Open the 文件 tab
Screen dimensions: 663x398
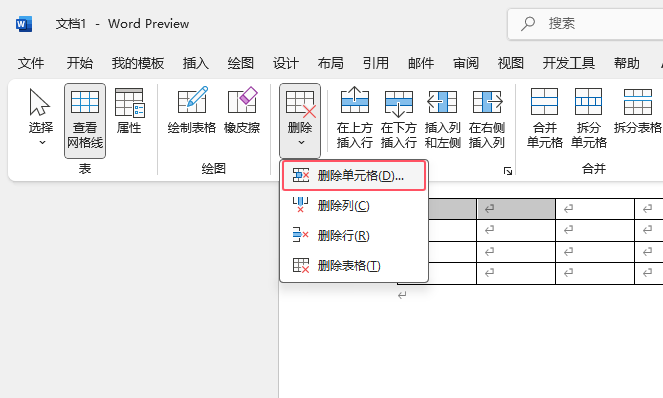click(x=31, y=63)
